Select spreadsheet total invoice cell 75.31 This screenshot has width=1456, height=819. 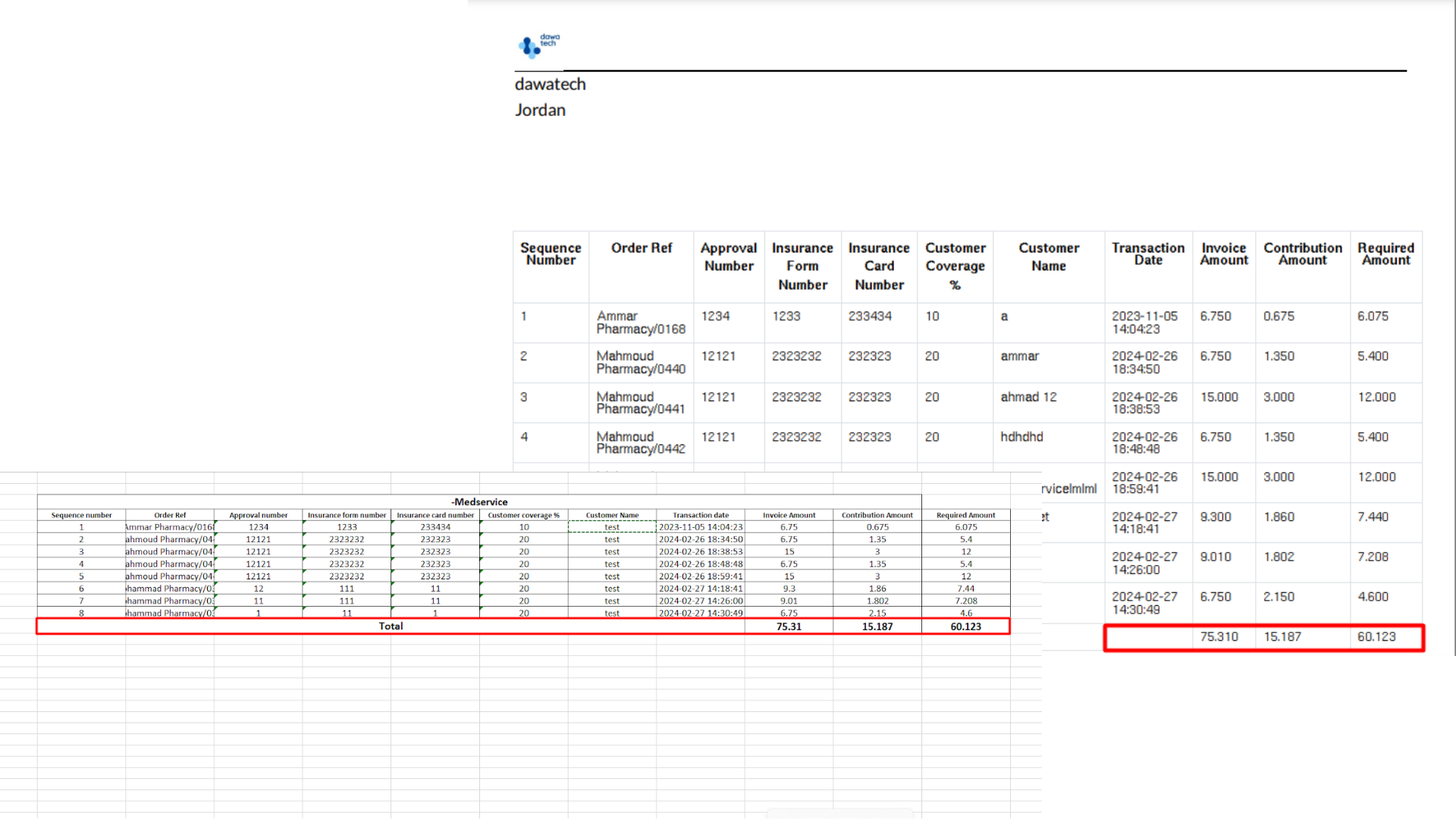click(x=789, y=626)
